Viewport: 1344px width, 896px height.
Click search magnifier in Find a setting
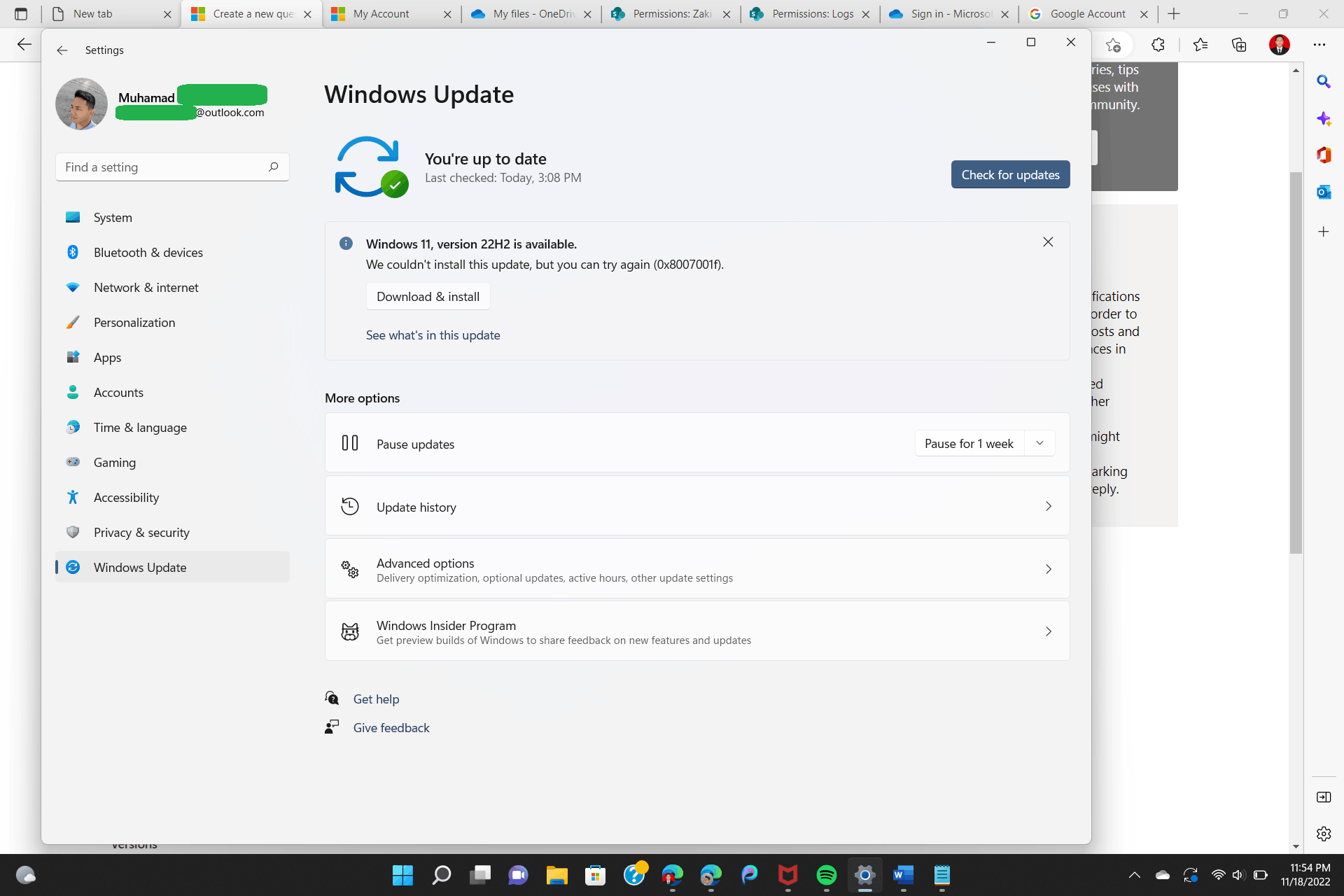click(x=273, y=167)
